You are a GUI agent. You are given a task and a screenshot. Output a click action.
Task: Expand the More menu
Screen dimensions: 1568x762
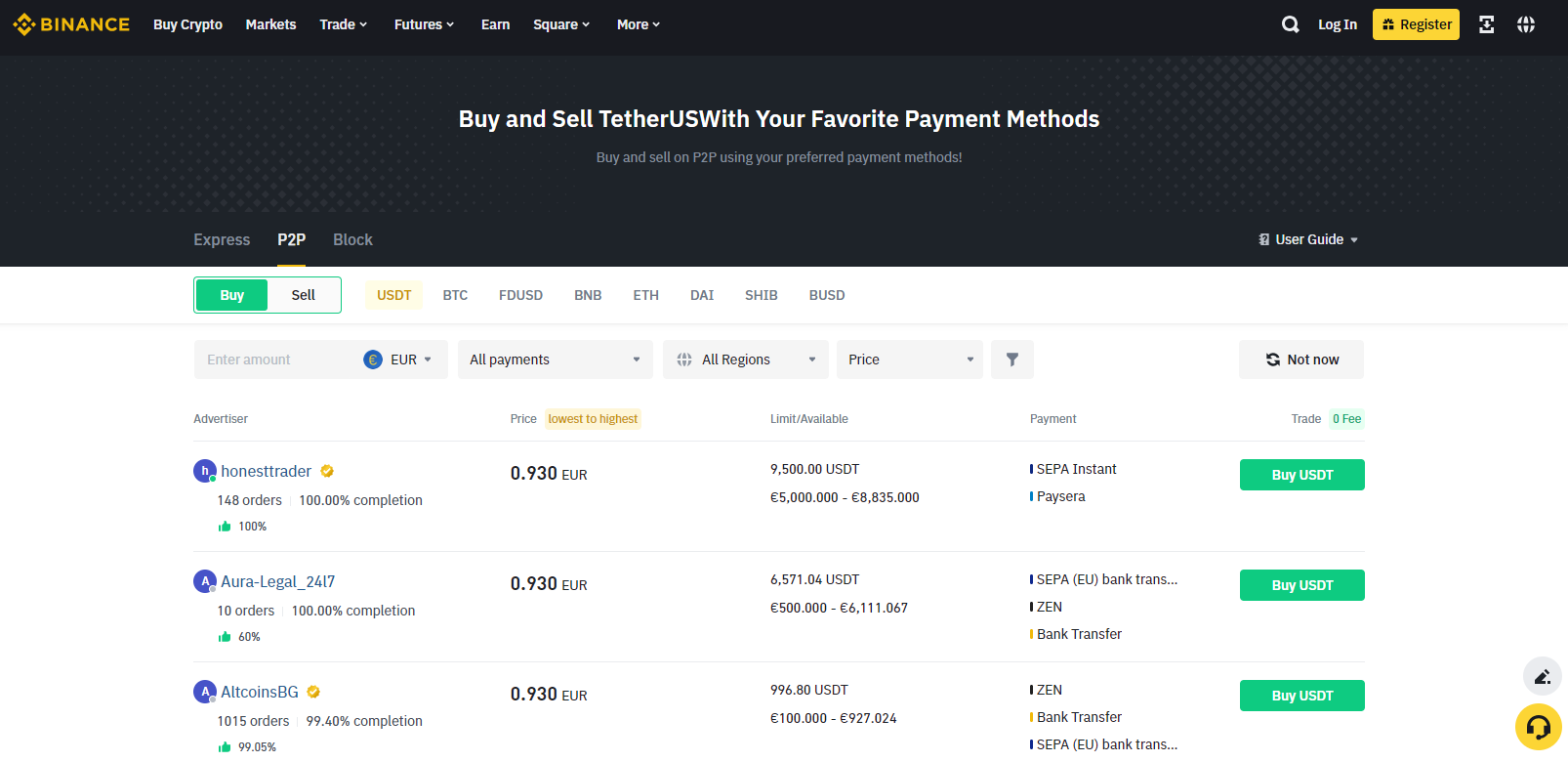point(639,24)
